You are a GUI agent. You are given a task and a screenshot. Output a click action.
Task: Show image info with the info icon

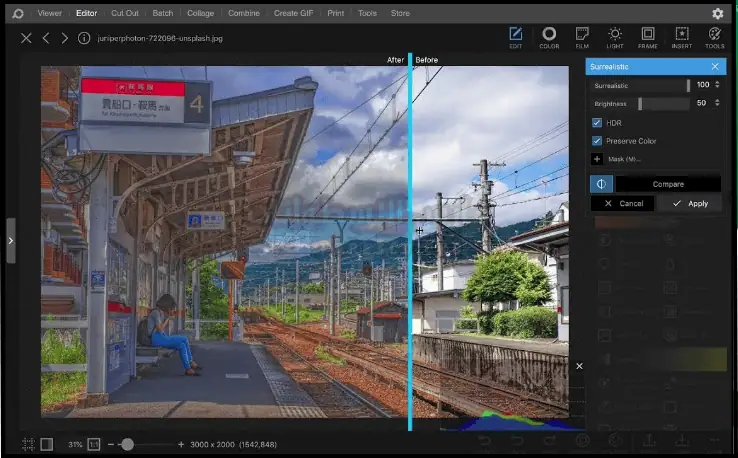tap(84, 38)
